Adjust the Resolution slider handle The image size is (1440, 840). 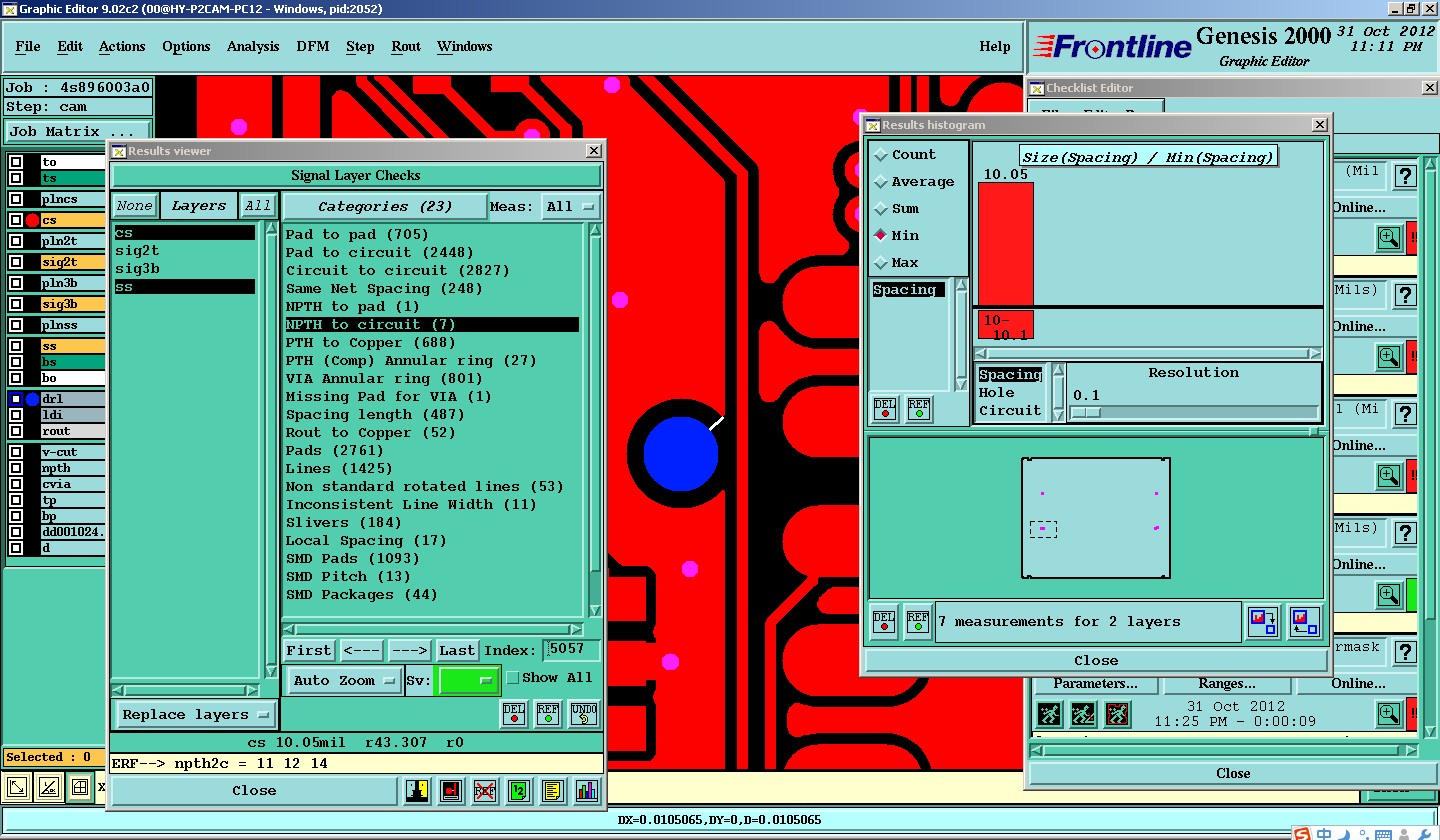coord(1087,412)
